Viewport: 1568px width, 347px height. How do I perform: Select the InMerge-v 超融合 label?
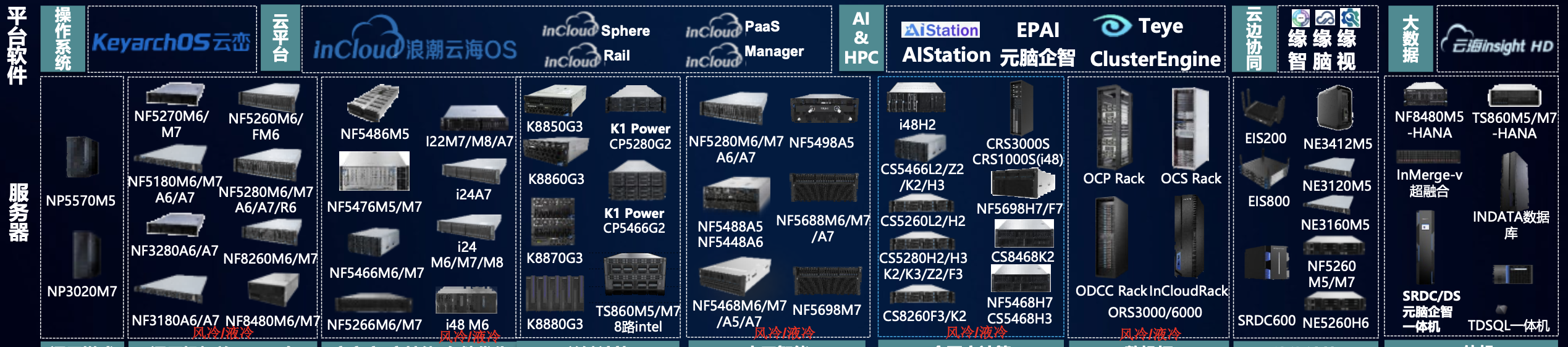(1429, 183)
